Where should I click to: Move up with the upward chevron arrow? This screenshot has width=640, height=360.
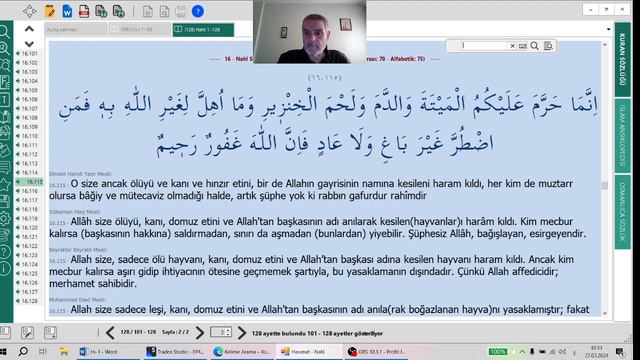point(29,29)
